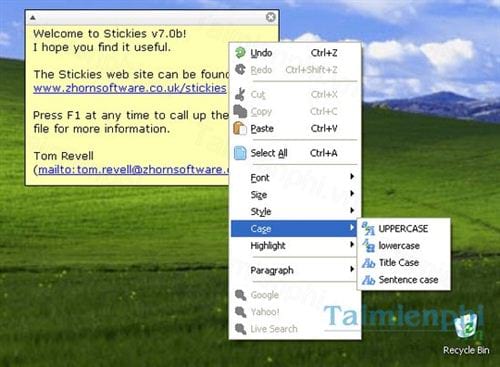Screen dimensions: 500x367
Task: Select the highlighted Case menu entry
Action: tap(294, 229)
